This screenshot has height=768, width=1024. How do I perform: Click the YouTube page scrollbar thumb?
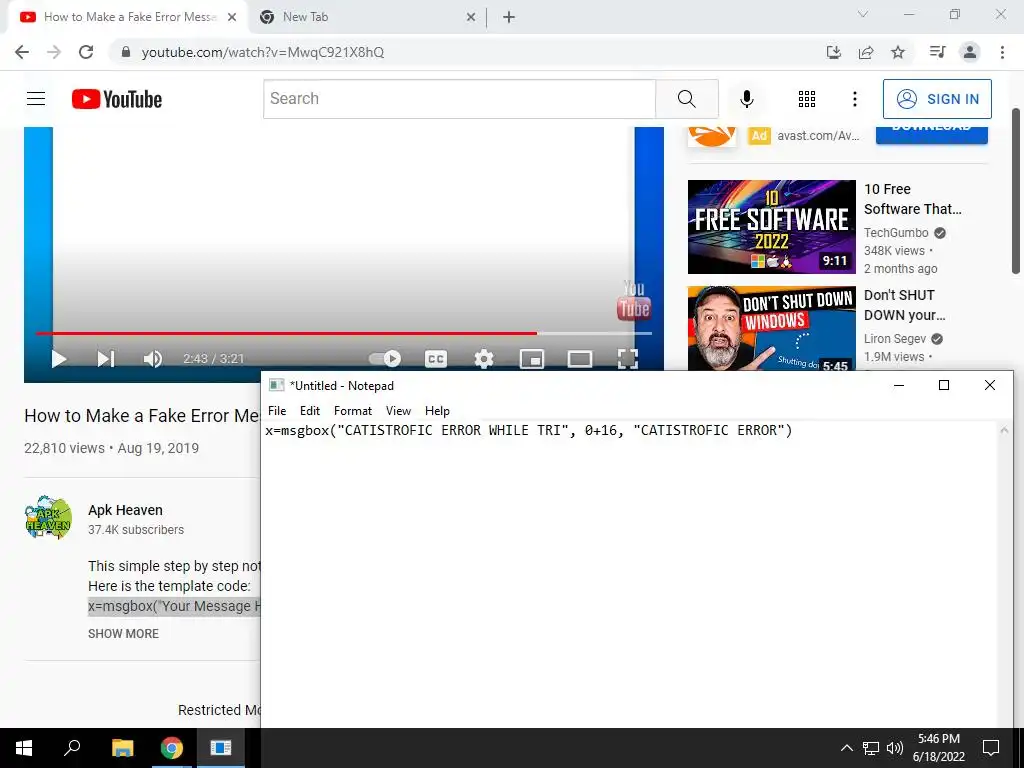coord(1016,191)
